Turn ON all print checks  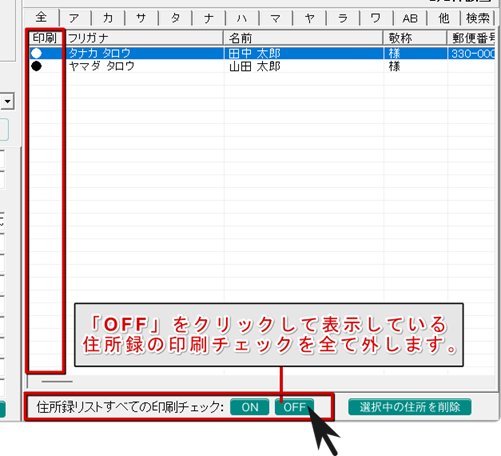[x=250, y=407]
